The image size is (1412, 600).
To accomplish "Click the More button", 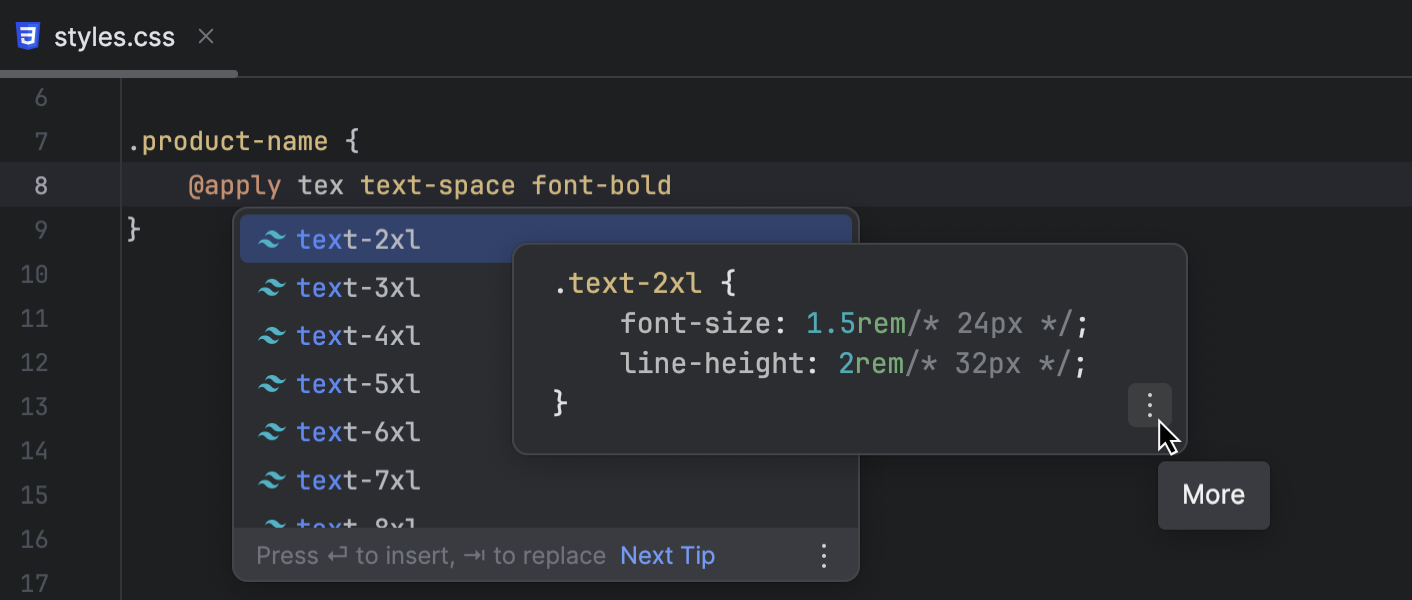I will coord(1213,495).
